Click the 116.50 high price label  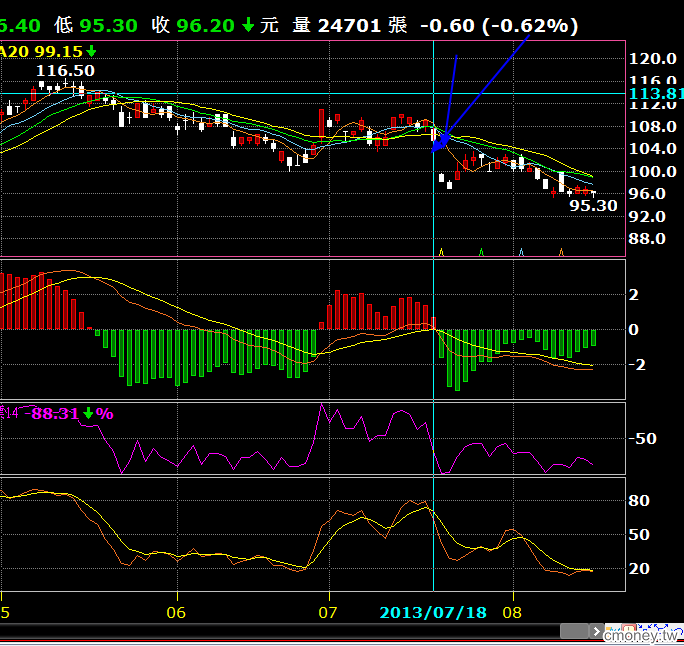tap(65, 71)
